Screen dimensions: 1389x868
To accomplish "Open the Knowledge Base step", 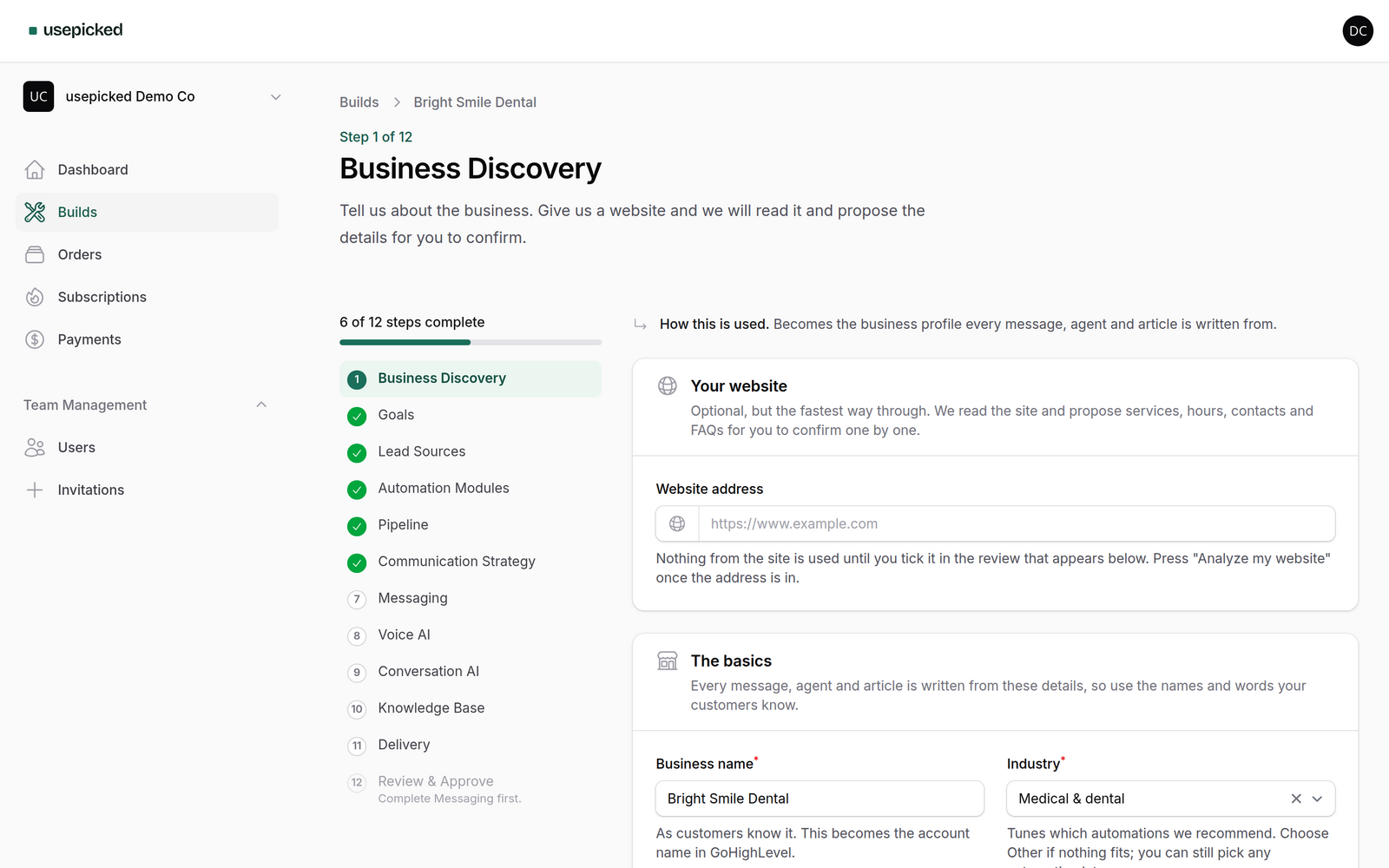I will click(x=471, y=708).
